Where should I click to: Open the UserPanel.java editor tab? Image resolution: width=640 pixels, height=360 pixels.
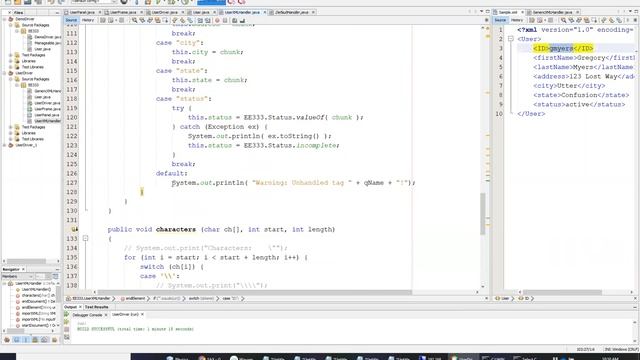(82, 12)
